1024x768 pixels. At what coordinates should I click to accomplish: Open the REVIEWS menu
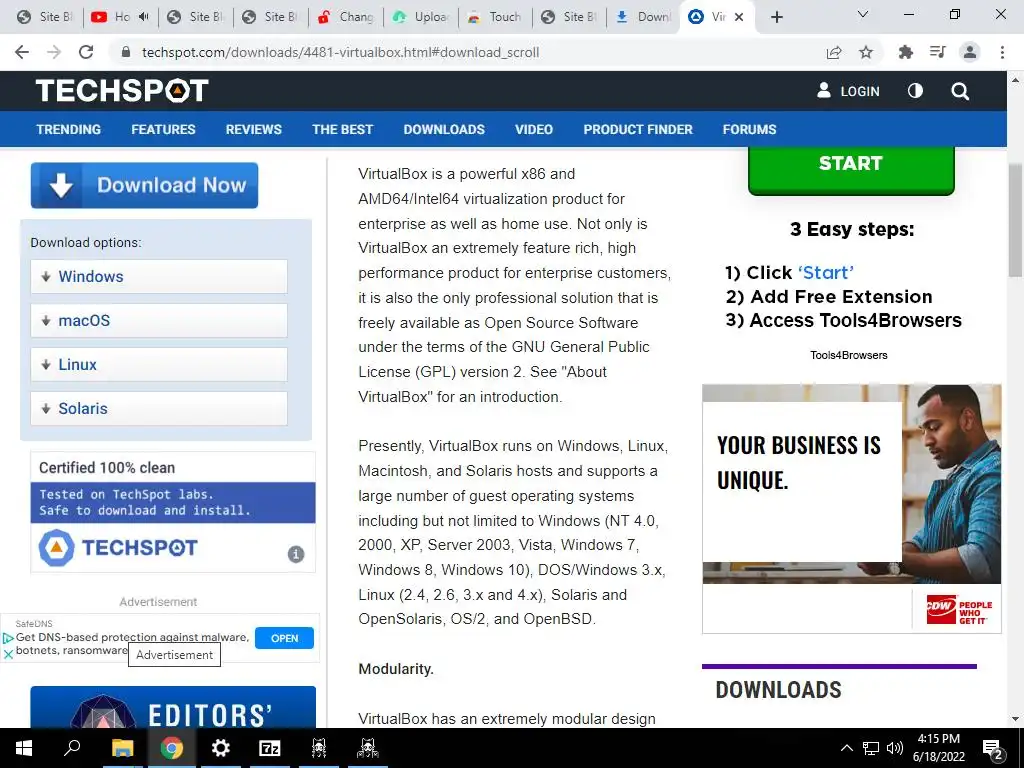(x=253, y=129)
